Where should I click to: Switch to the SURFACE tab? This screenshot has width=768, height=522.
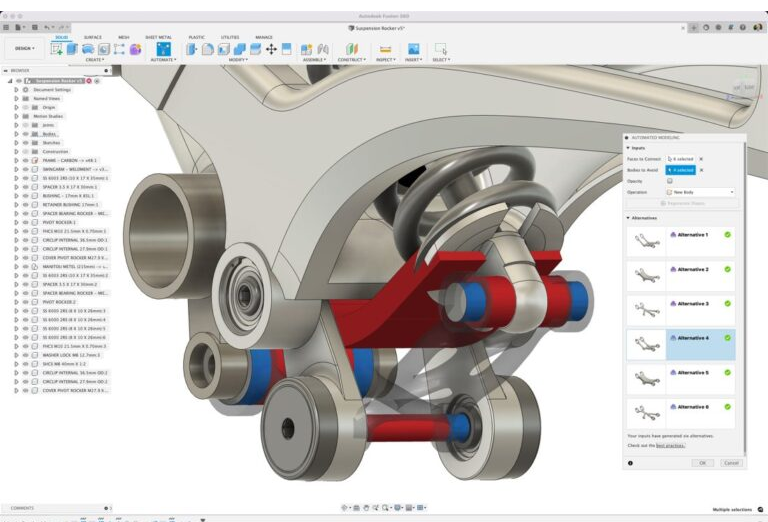click(92, 37)
